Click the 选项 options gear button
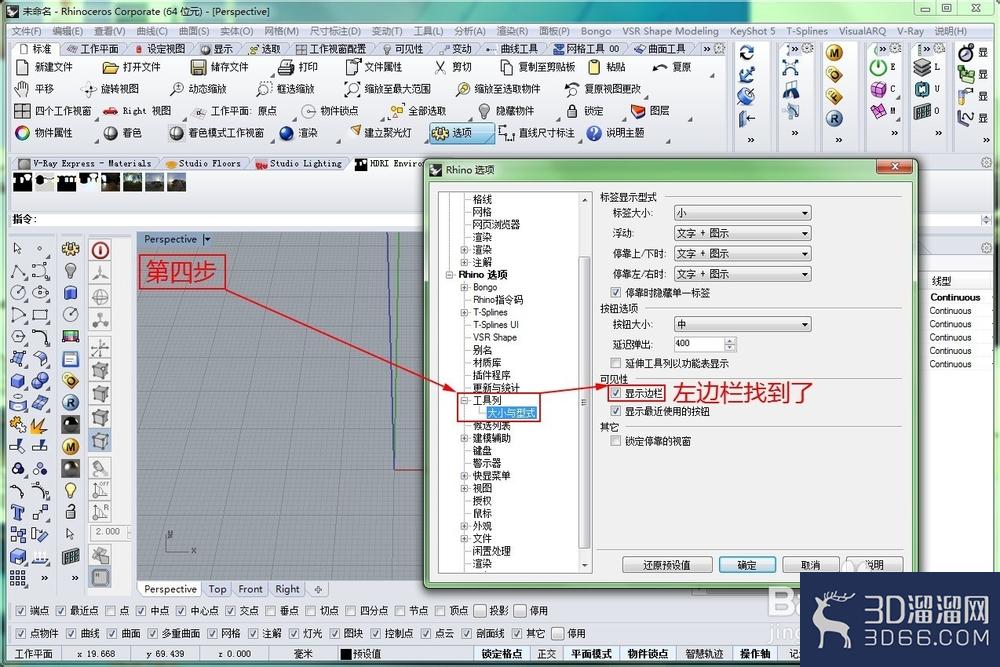1000x667 pixels. coord(462,133)
